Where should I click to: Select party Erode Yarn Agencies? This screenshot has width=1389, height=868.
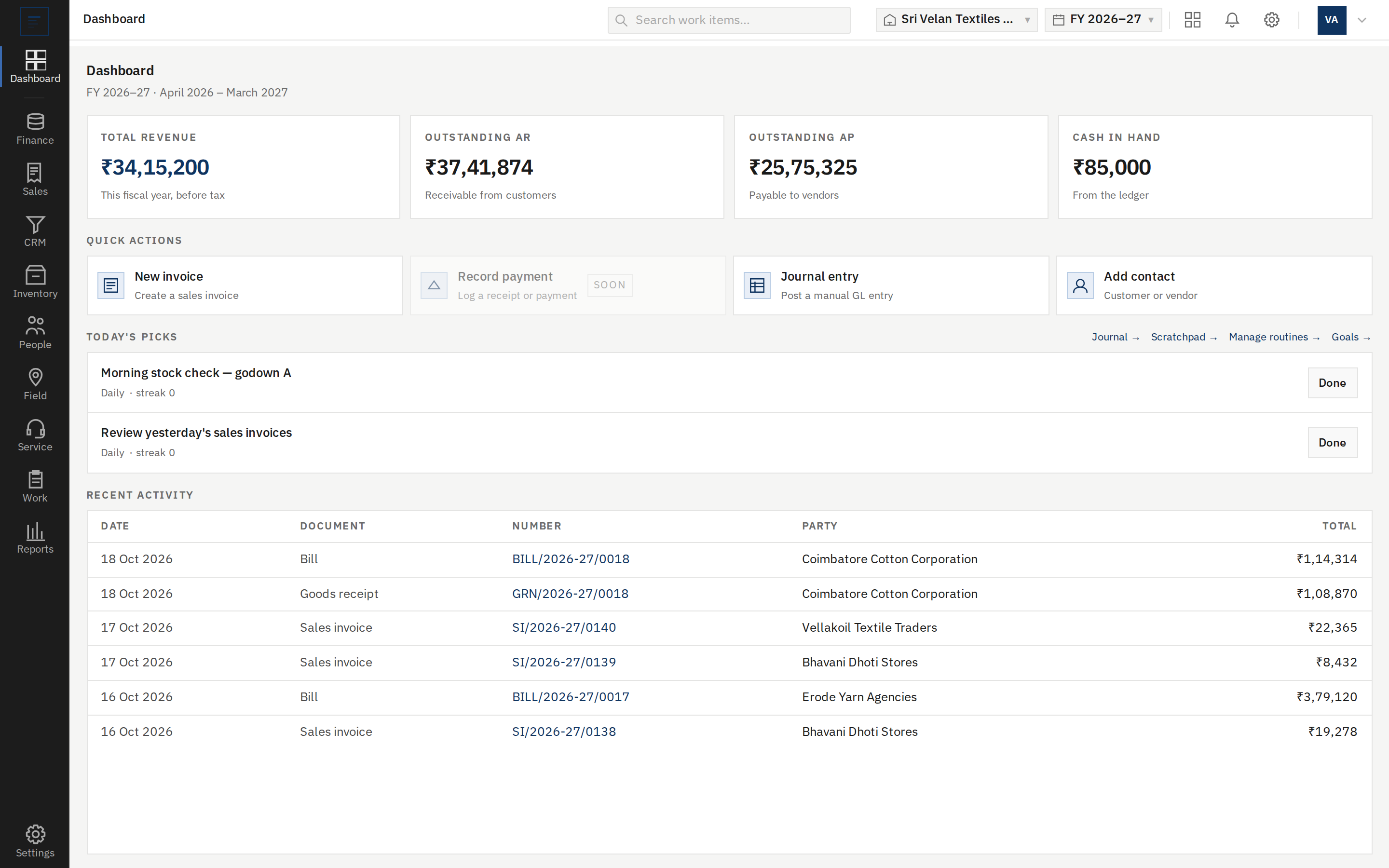[859, 697]
